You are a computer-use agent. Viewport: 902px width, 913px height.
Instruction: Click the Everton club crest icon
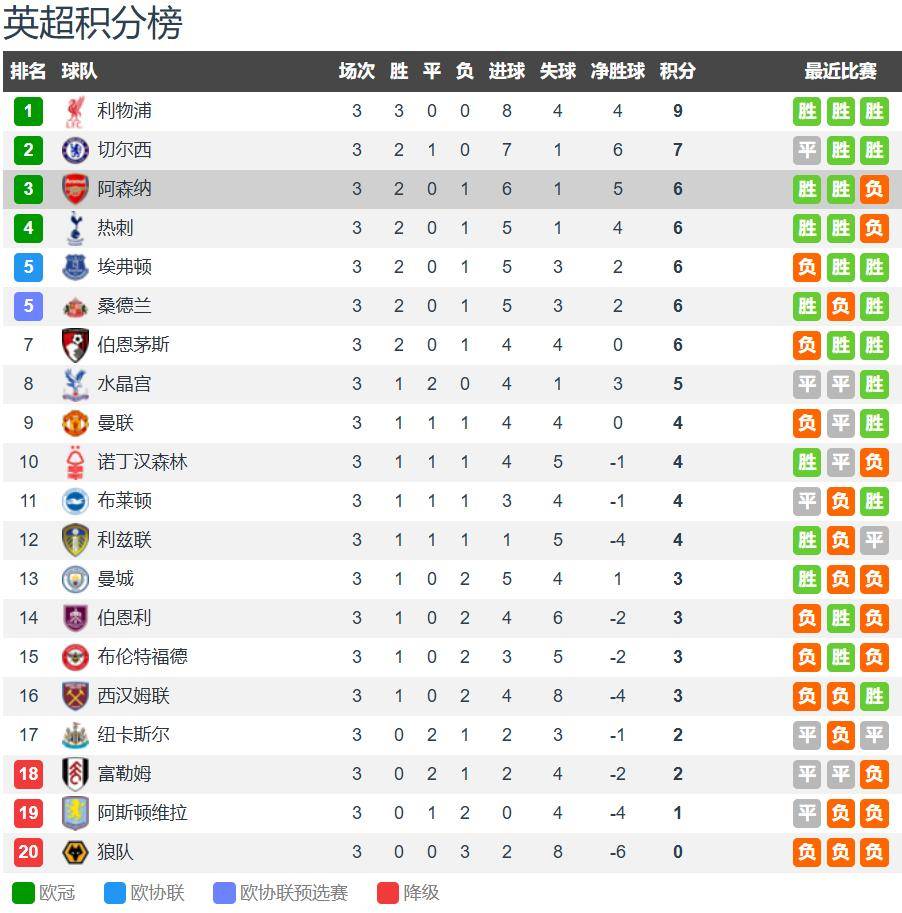pyautogui.click(x=75, y=267)
